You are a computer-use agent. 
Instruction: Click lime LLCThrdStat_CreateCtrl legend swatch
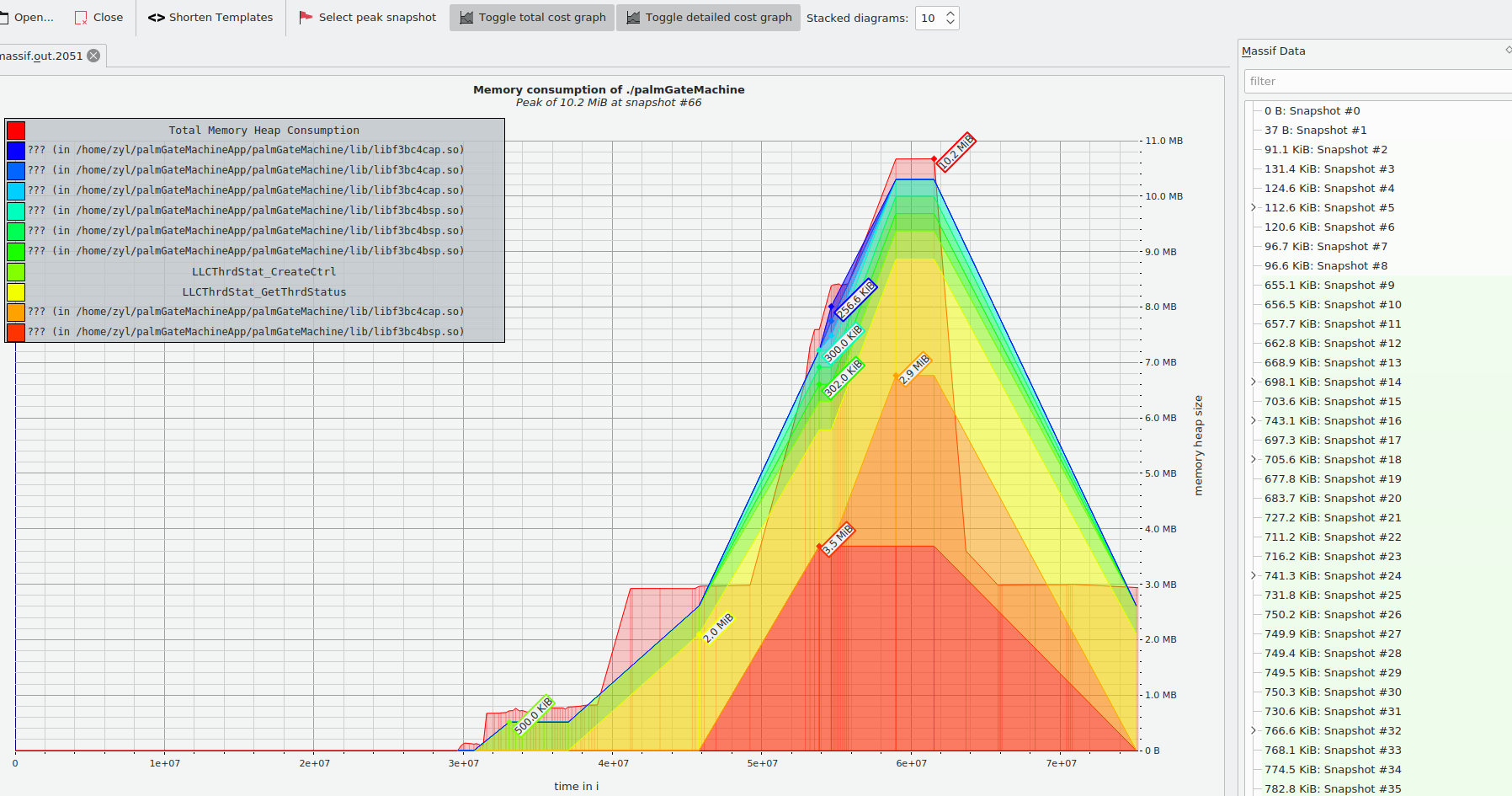pyautogui.click(x=16, y=272)
